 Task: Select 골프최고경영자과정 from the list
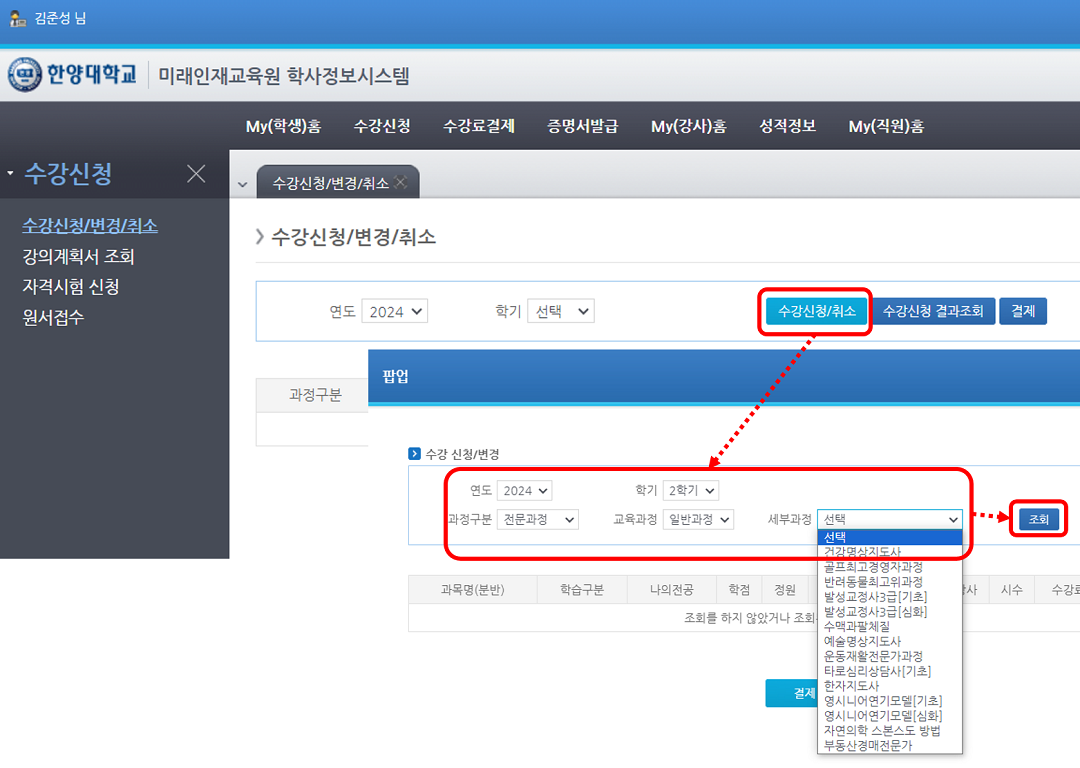[873, 566]
